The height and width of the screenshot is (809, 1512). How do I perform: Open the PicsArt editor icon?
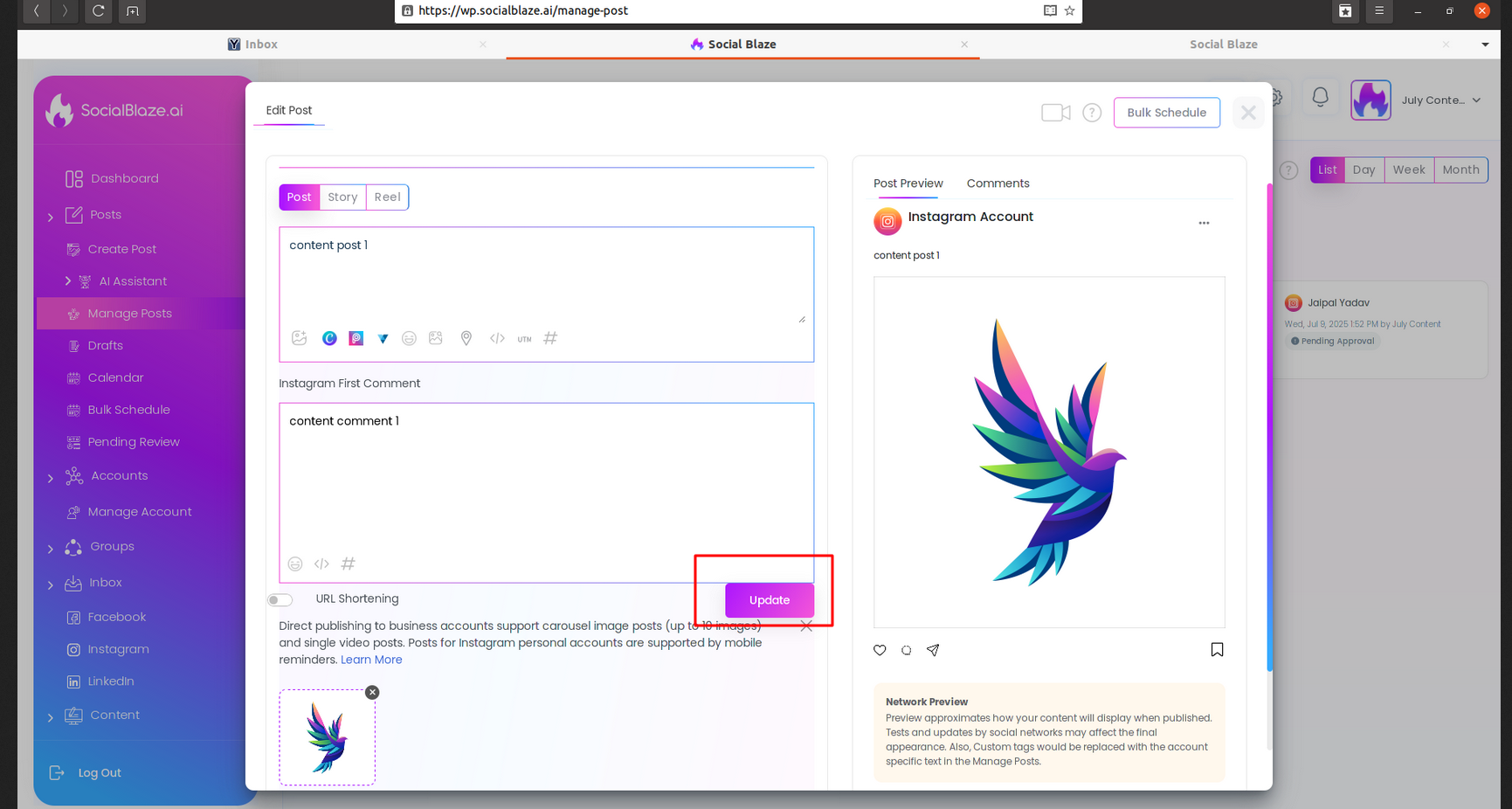tap(356, 338)
